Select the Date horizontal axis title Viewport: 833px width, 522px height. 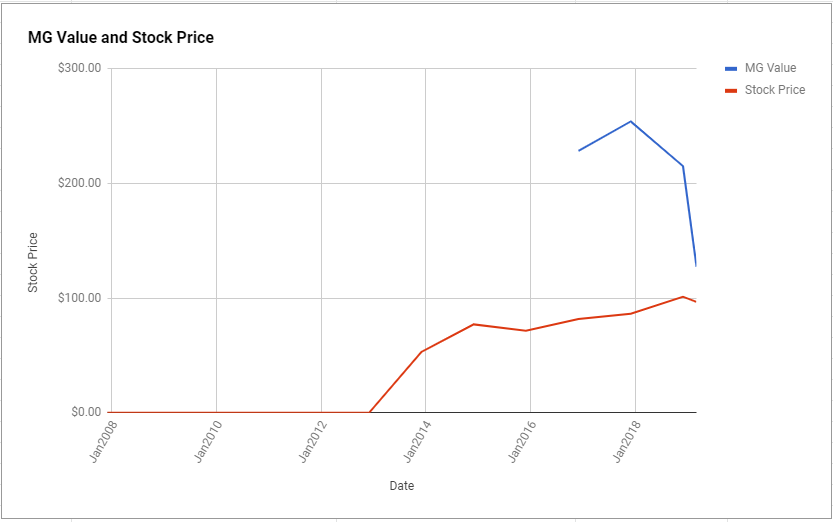tap(402, 485)
